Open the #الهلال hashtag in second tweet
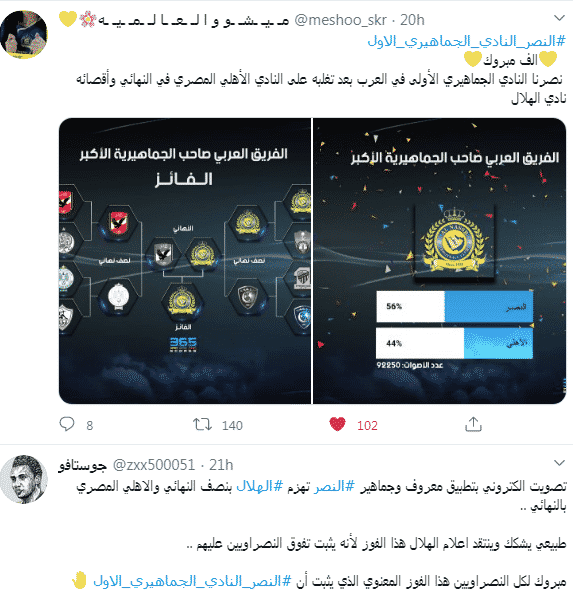573x597 pixels. tap(260, 486)
